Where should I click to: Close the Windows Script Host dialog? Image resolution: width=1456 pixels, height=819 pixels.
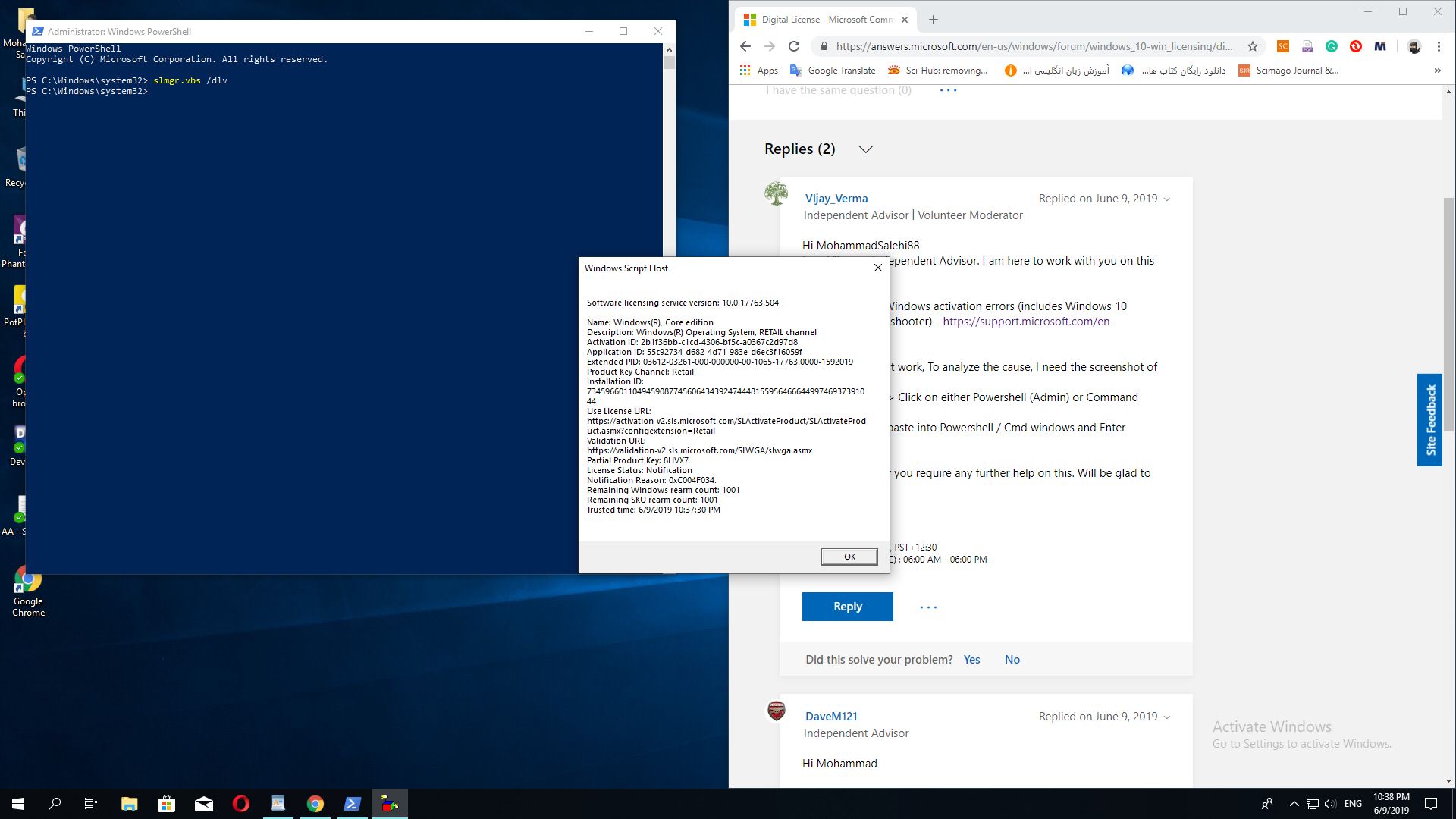tap(877, 268)
